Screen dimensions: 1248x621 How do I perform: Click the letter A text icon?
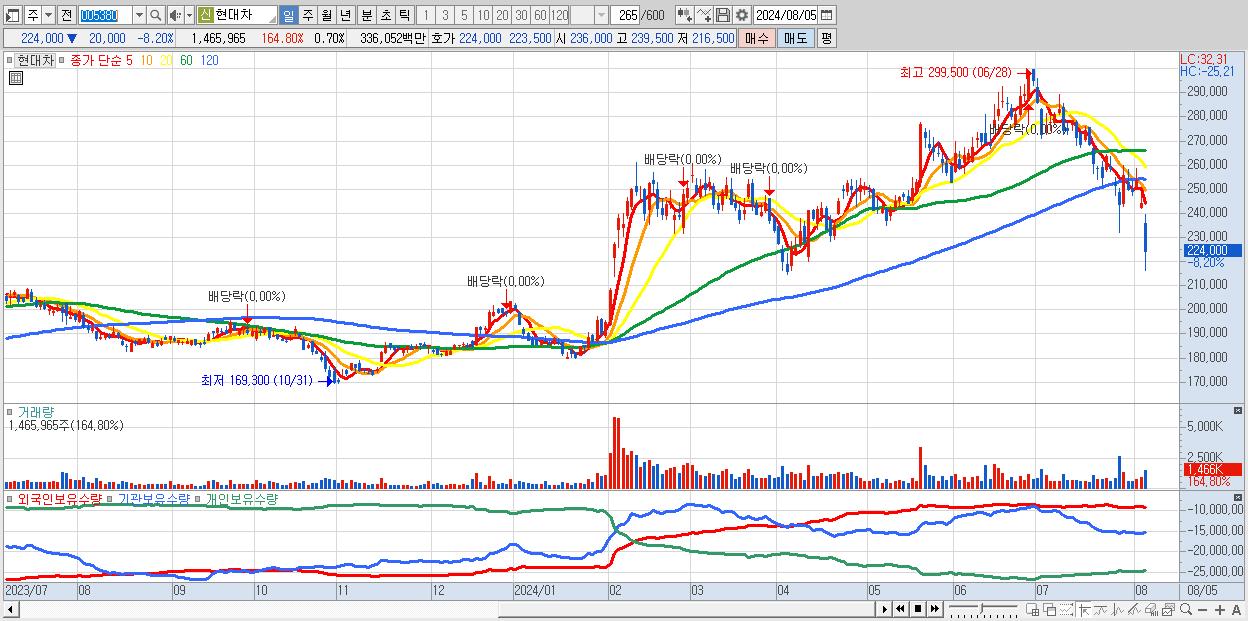[x=1236, y=610]
